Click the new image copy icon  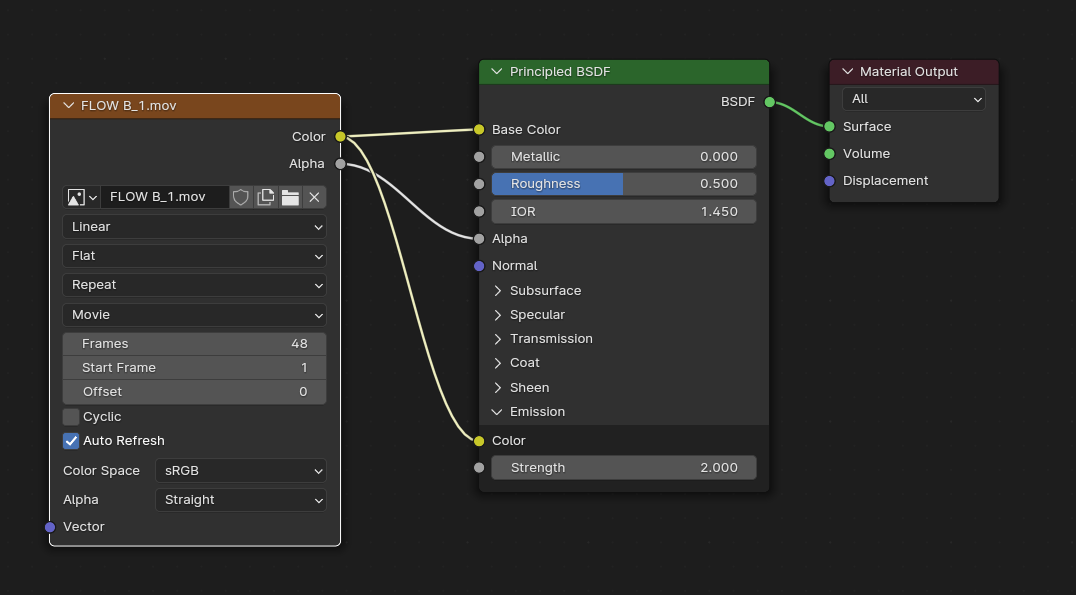tap(265, 197)
